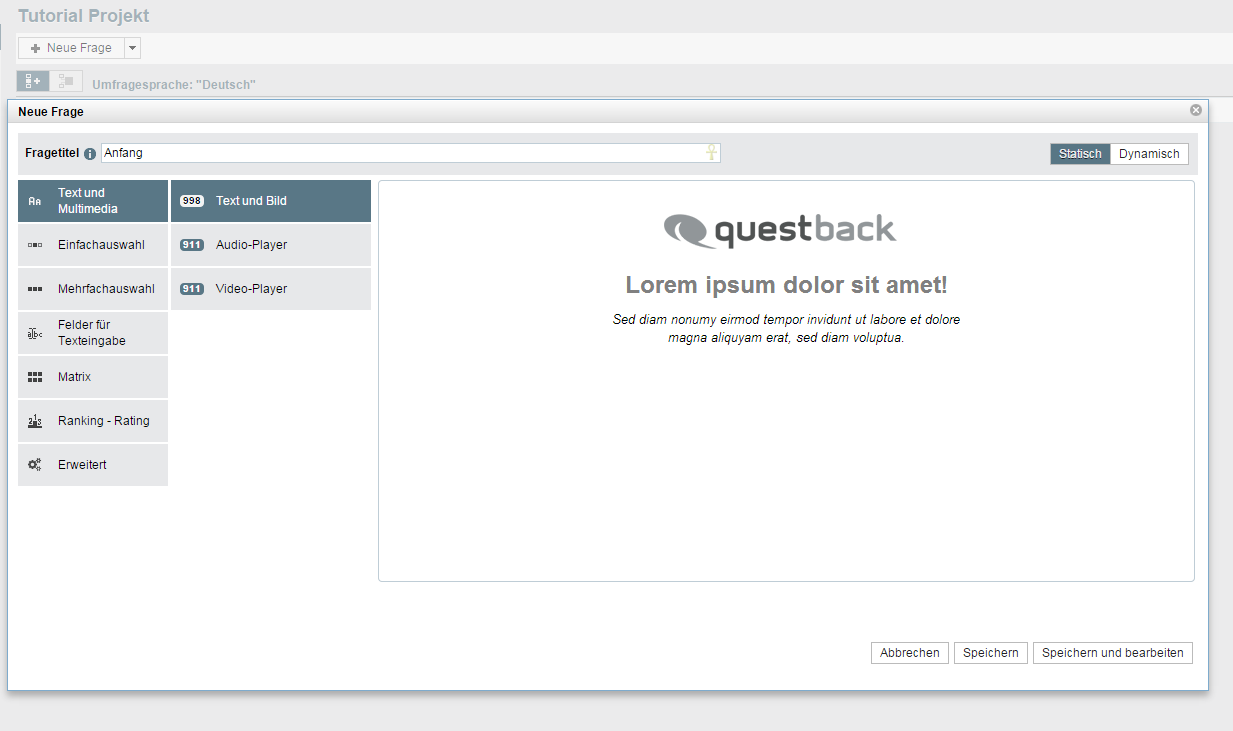This screenshot has width=1233, height=731.
Task: Select the Ranking - Rating category
Action: [x=93, y=421]
